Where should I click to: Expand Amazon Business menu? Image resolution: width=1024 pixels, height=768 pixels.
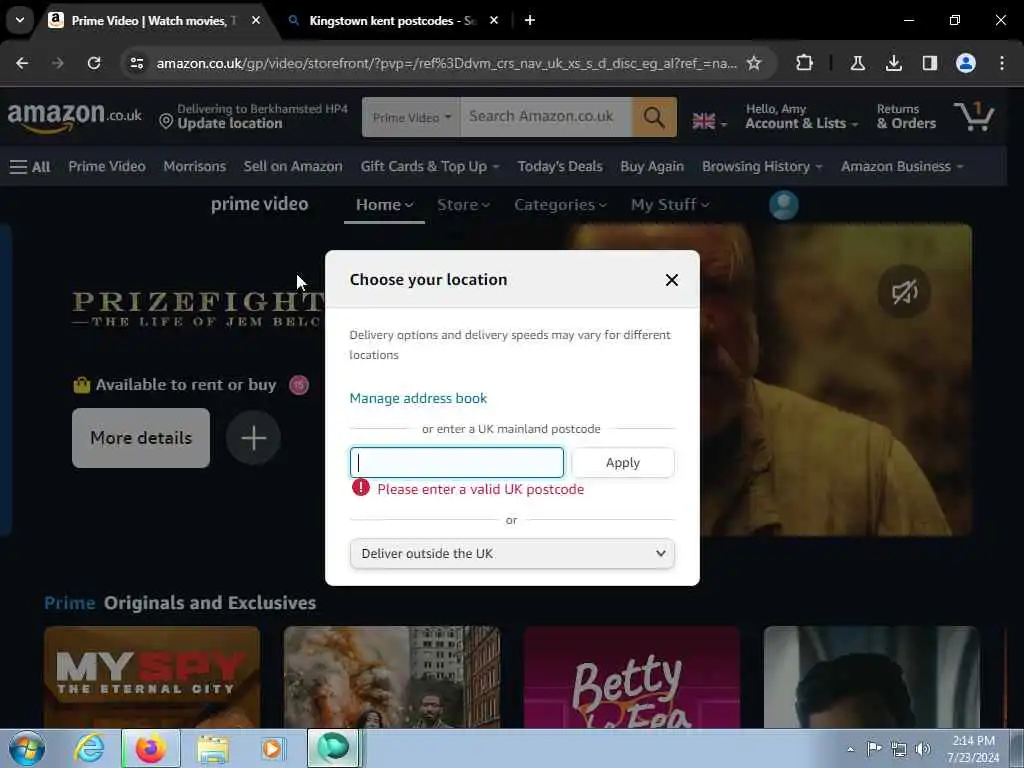tap(902, 167)
